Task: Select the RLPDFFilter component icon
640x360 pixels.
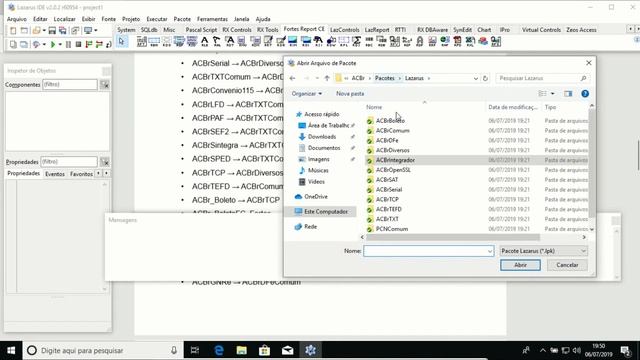Action: 457,41
